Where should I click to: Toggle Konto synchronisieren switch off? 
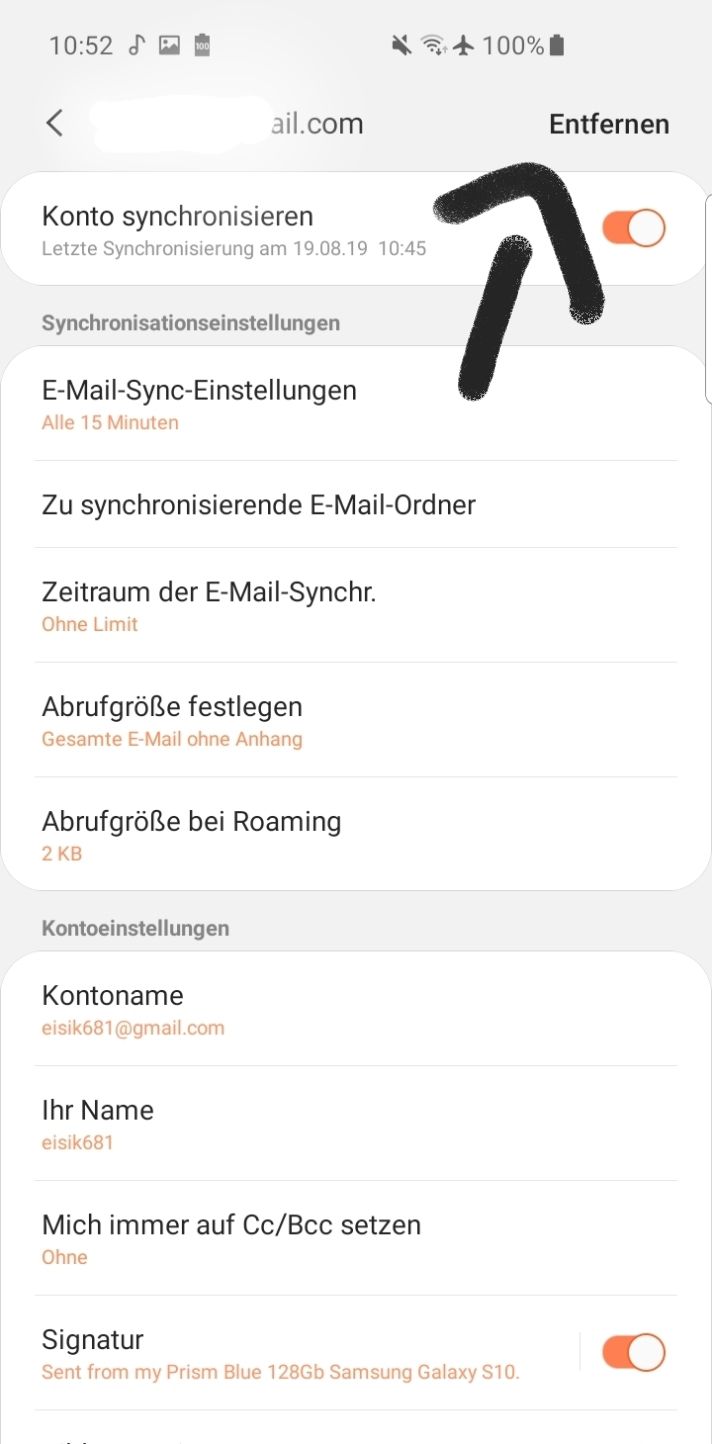pyautogui.click(x=634, y=228)
